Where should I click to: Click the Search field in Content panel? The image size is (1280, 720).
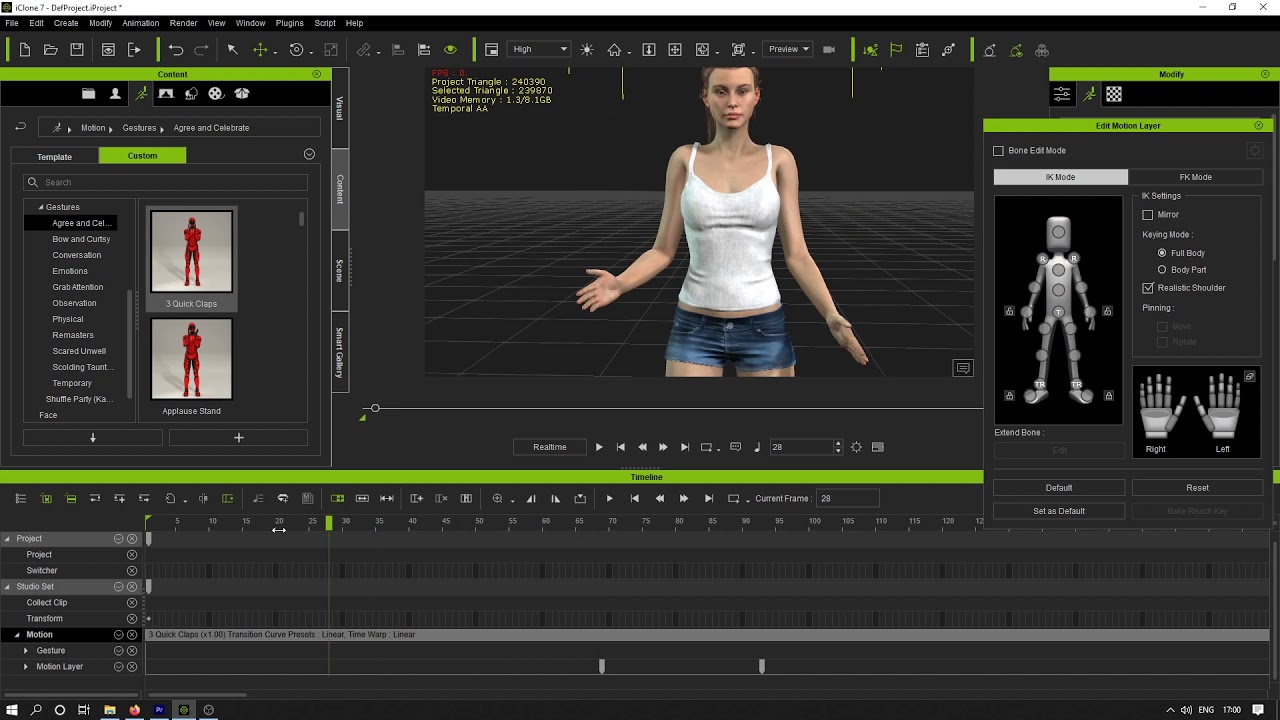tap(166, 182)
